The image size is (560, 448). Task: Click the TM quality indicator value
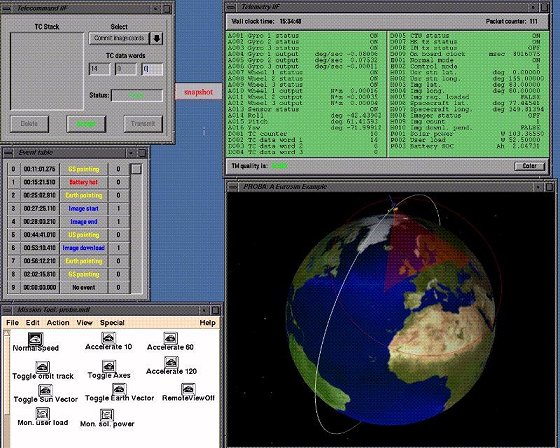pyautogui.click(x=279, y=166)
